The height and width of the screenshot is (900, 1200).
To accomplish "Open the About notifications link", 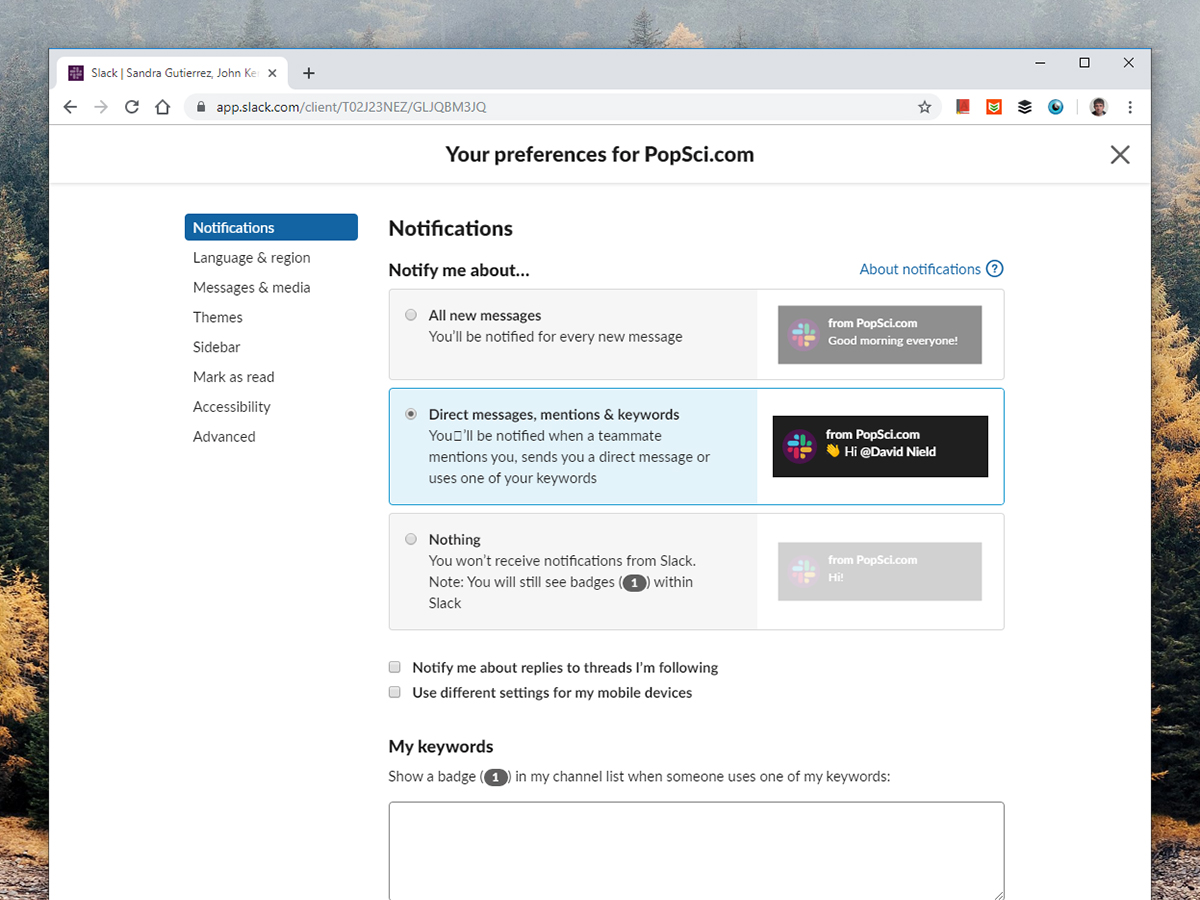I will [919, 269].
